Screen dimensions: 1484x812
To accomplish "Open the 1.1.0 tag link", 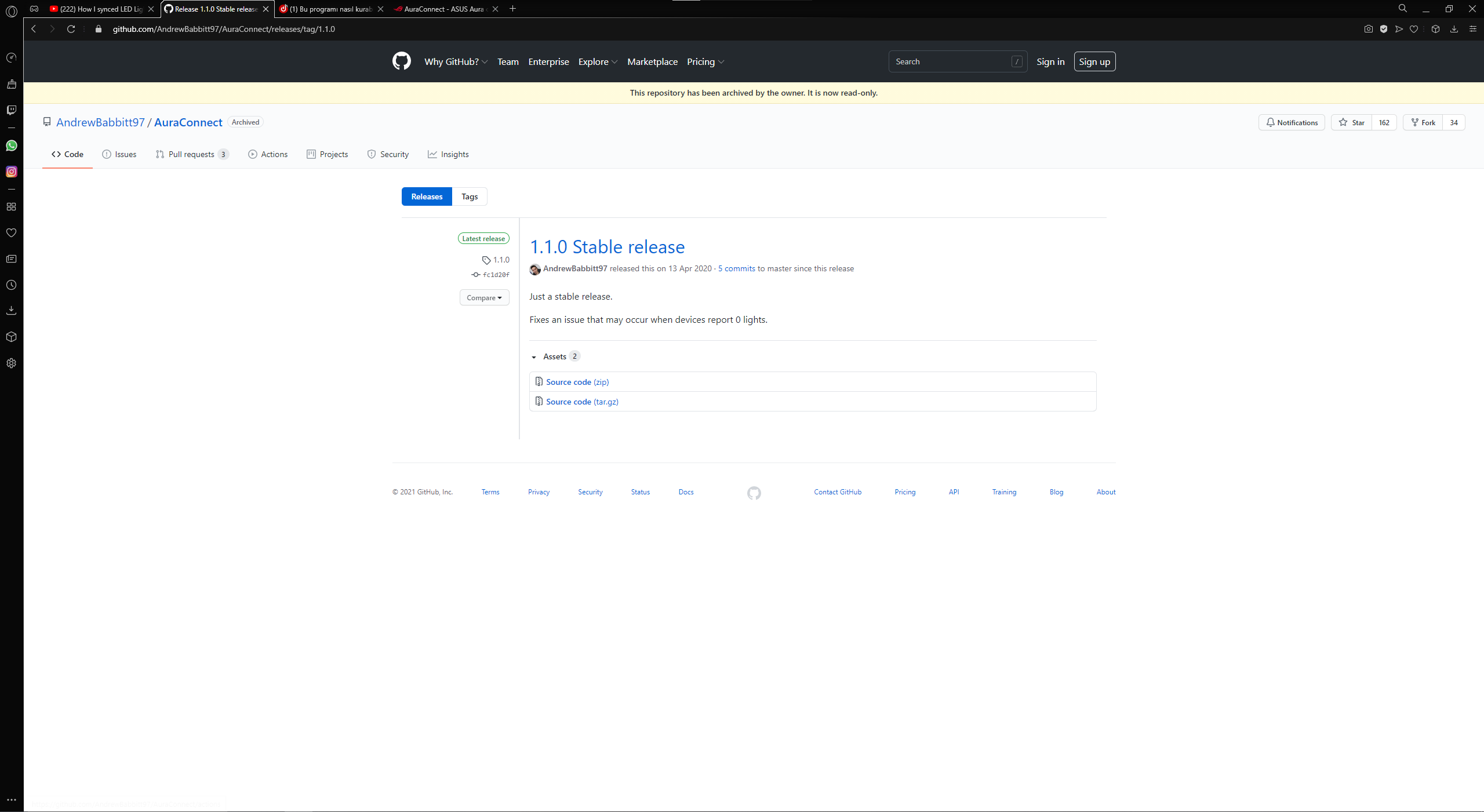I will point(496,260).
